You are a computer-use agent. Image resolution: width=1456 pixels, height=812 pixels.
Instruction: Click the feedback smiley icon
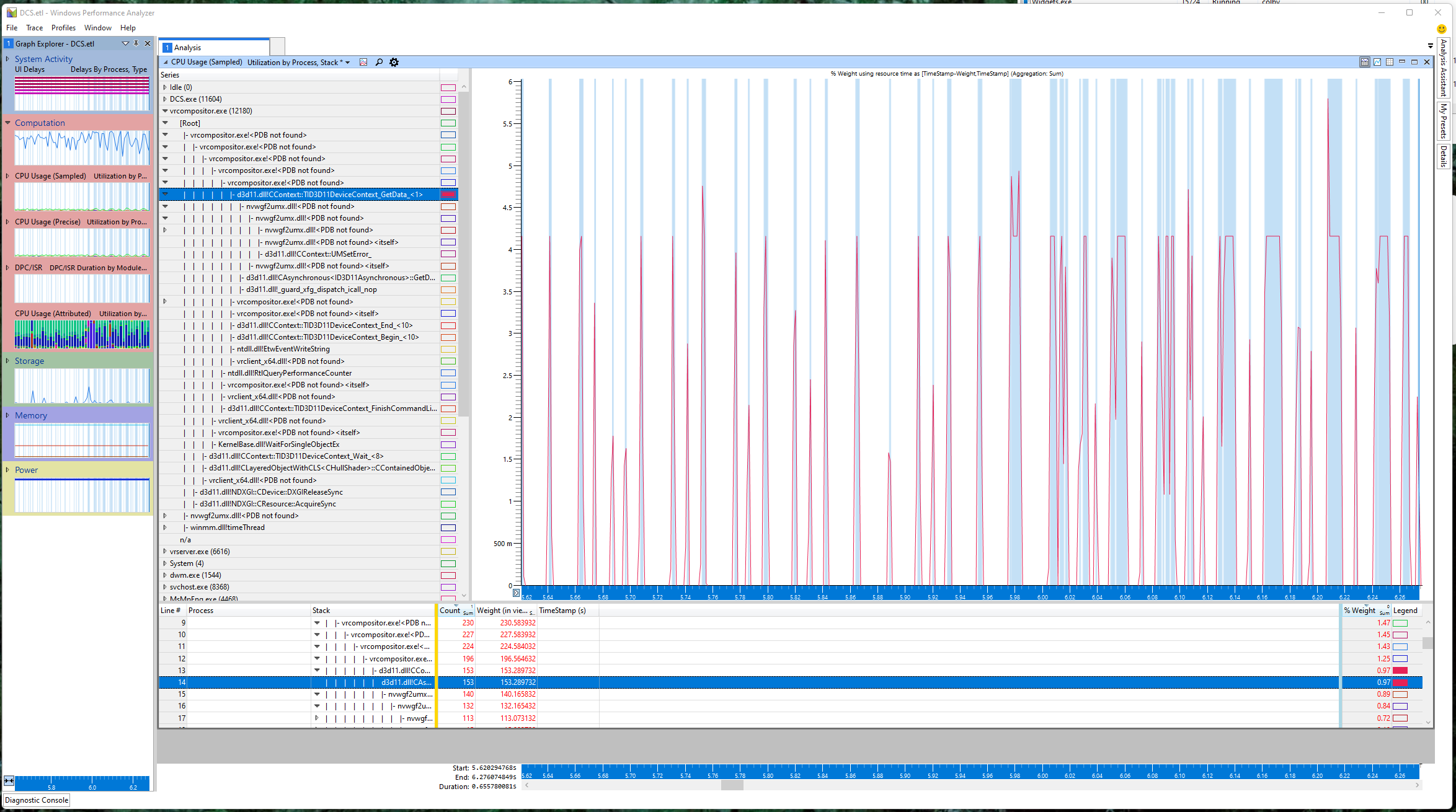tap(1442, 29)
